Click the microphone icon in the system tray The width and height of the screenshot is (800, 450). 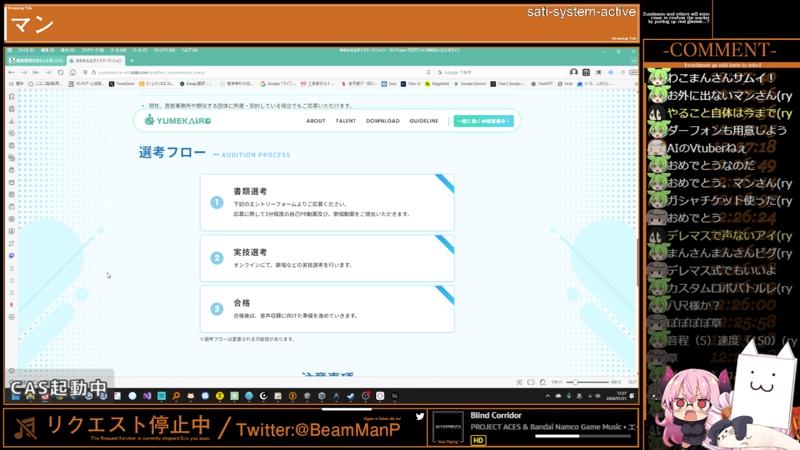pyautogui.click(x=569, y=396)
